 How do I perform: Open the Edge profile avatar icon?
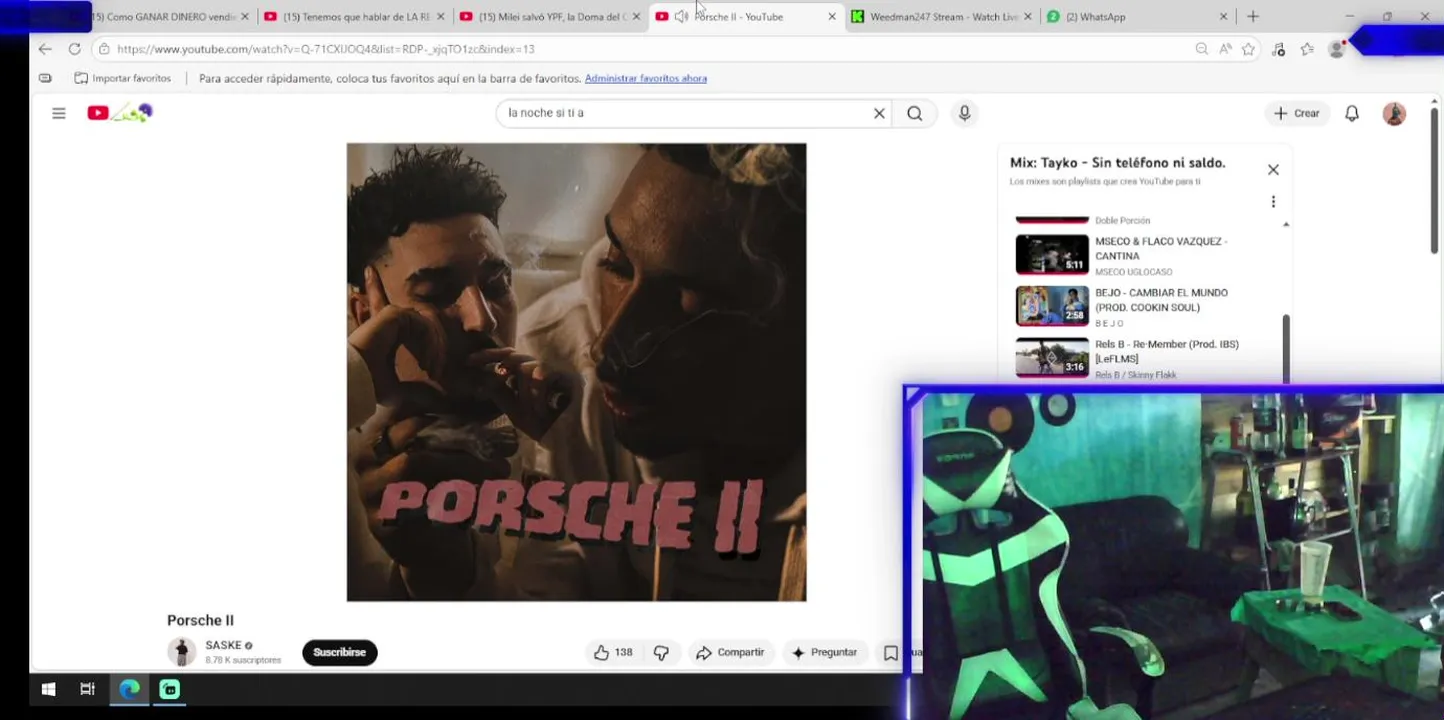pyautogui.click(x=1336, y=49)
